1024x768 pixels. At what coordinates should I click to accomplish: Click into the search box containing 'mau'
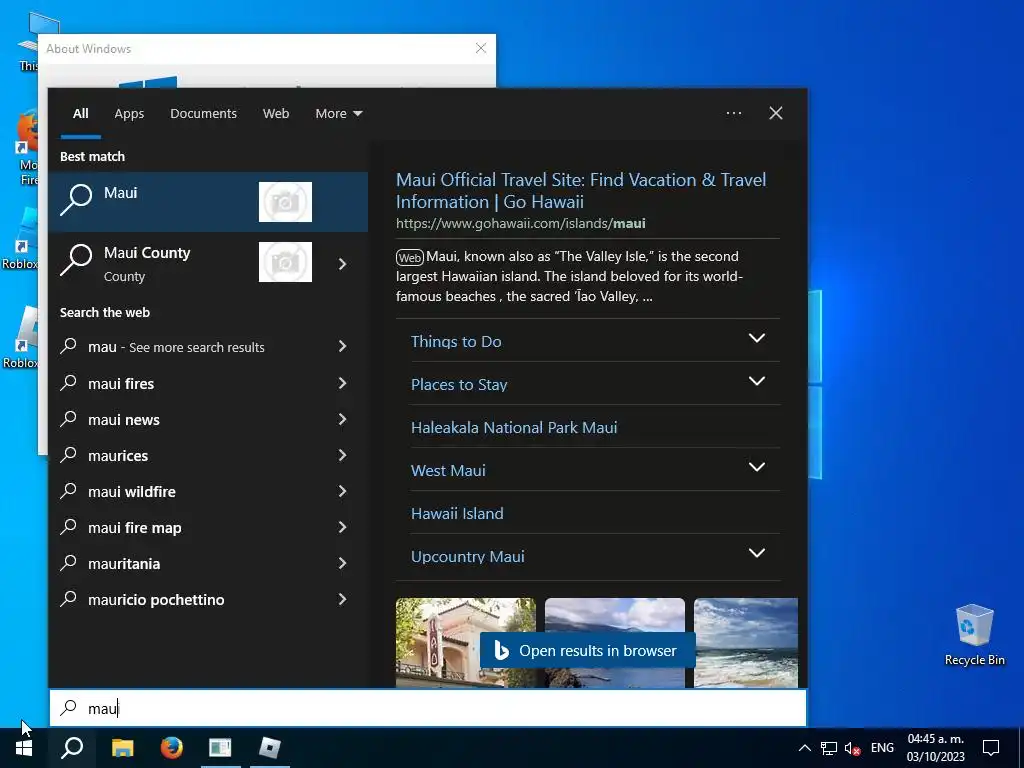pyautogui.click(x=428, y=708)
